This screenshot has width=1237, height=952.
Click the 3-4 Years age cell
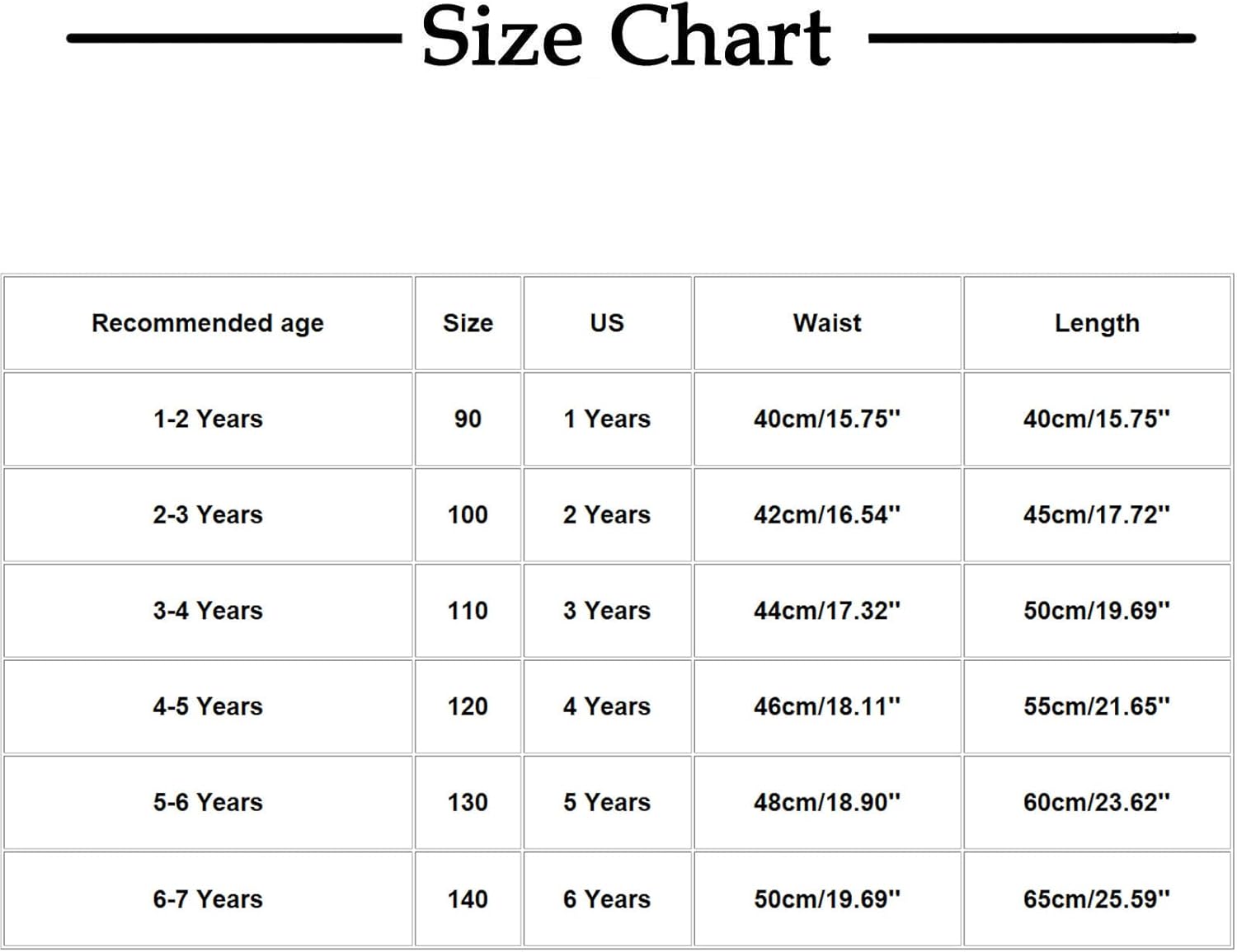pos(208,611)
